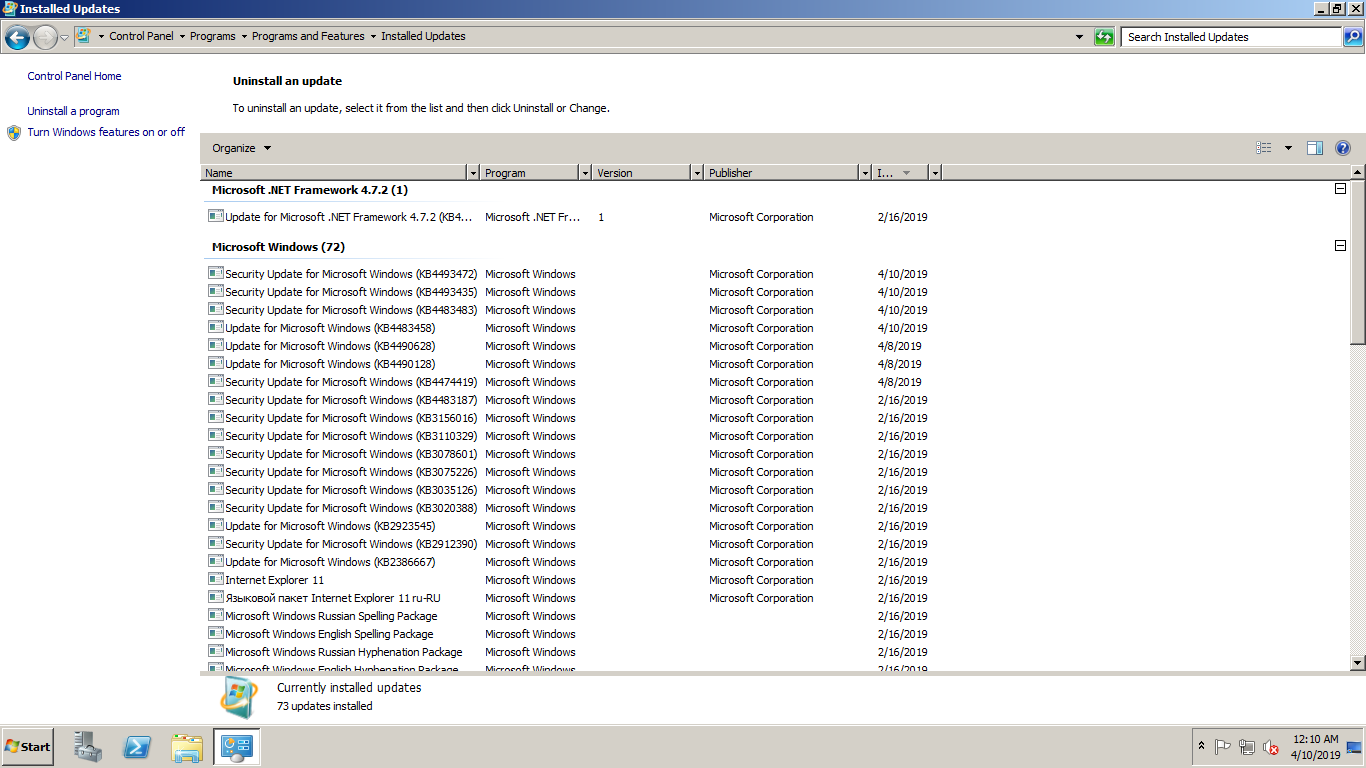The image size is (1366, 768).
Task: Change view with the view icon
Action: 1264,148
